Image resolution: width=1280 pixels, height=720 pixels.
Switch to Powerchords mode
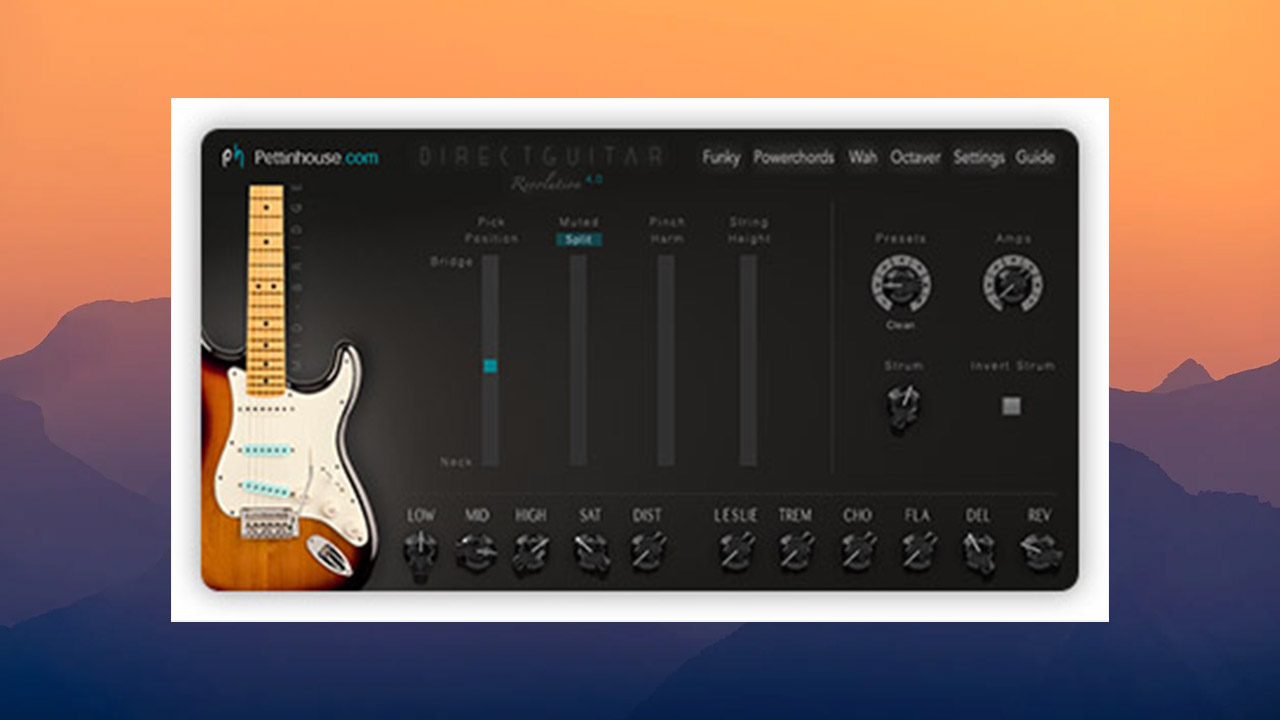(x=794, y=158)
